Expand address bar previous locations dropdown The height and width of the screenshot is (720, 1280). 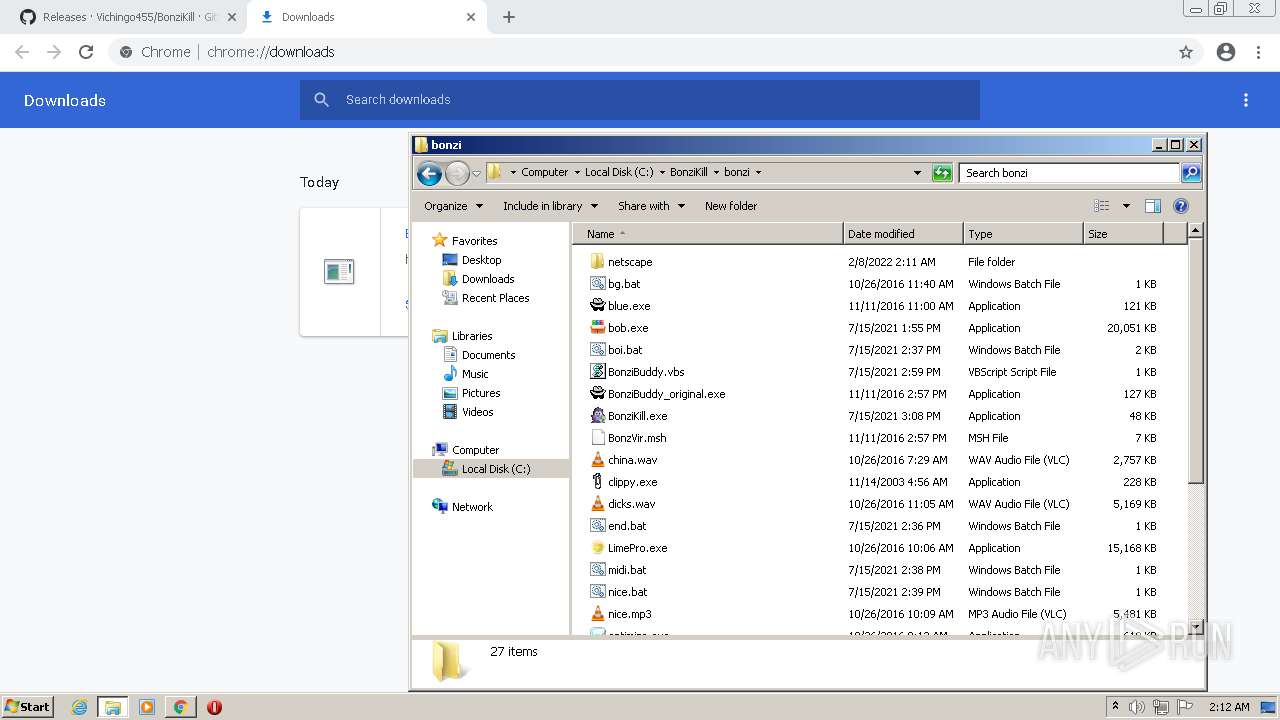click(x=917, y=173)
